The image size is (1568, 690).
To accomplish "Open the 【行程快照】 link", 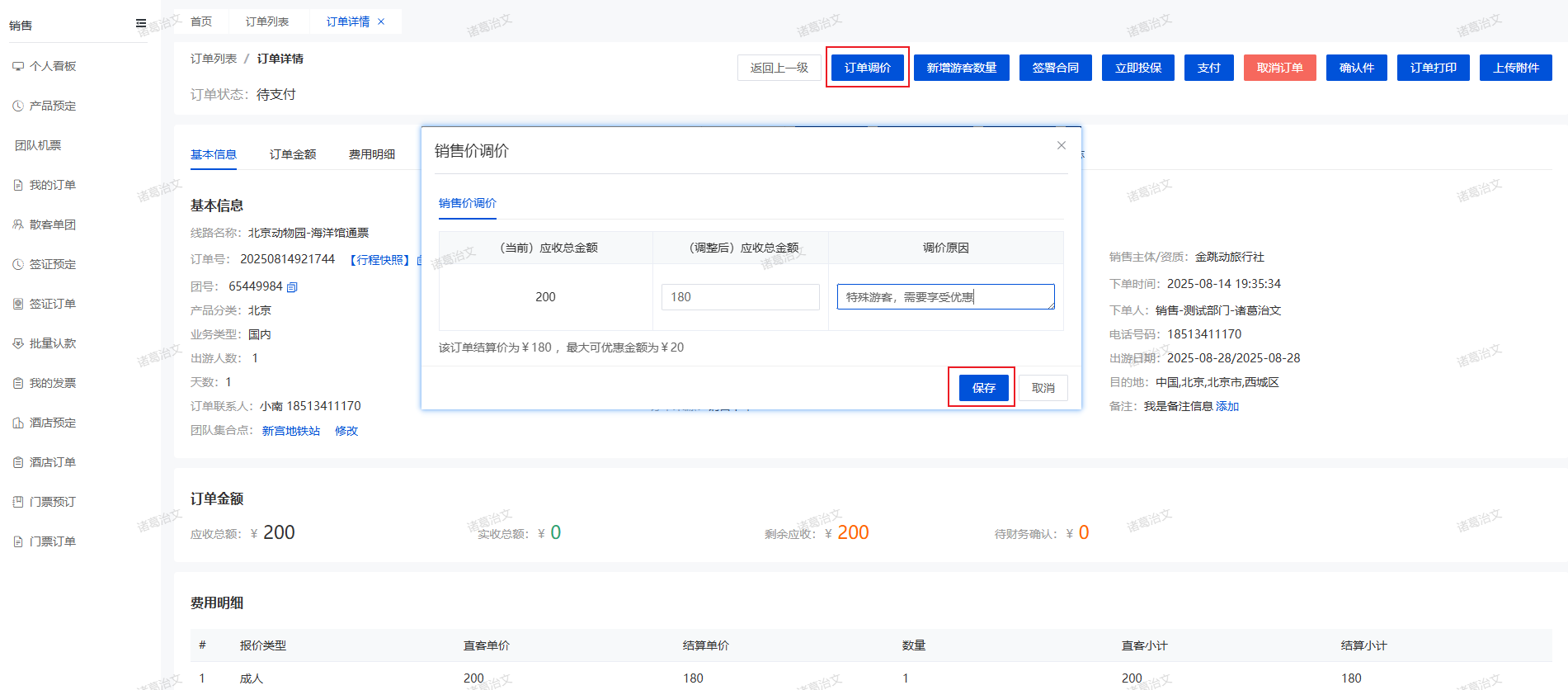I will [x=379, y=260].
